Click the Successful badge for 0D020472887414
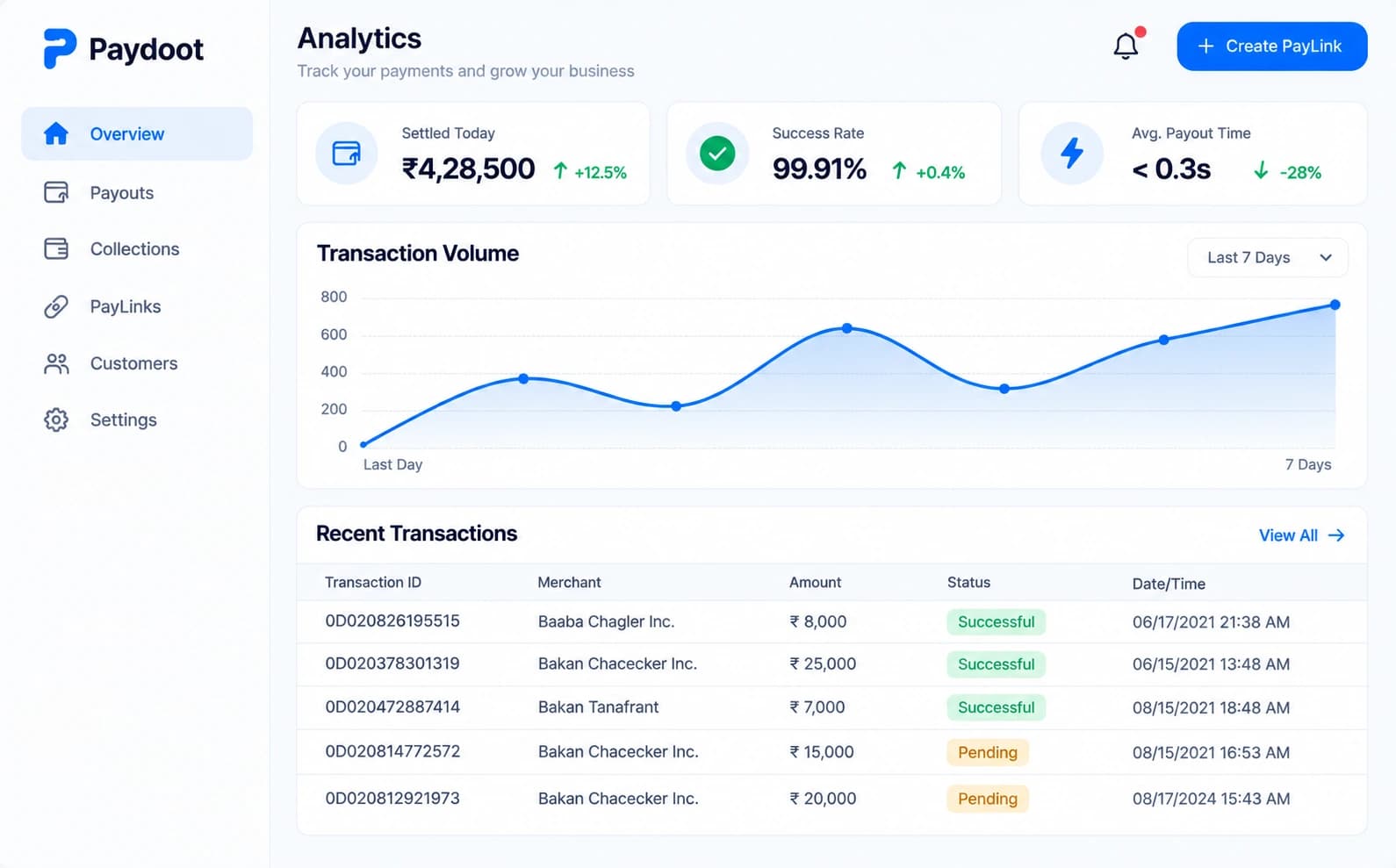The width and height of the screenshot is (1396, 868). [996, 707]
